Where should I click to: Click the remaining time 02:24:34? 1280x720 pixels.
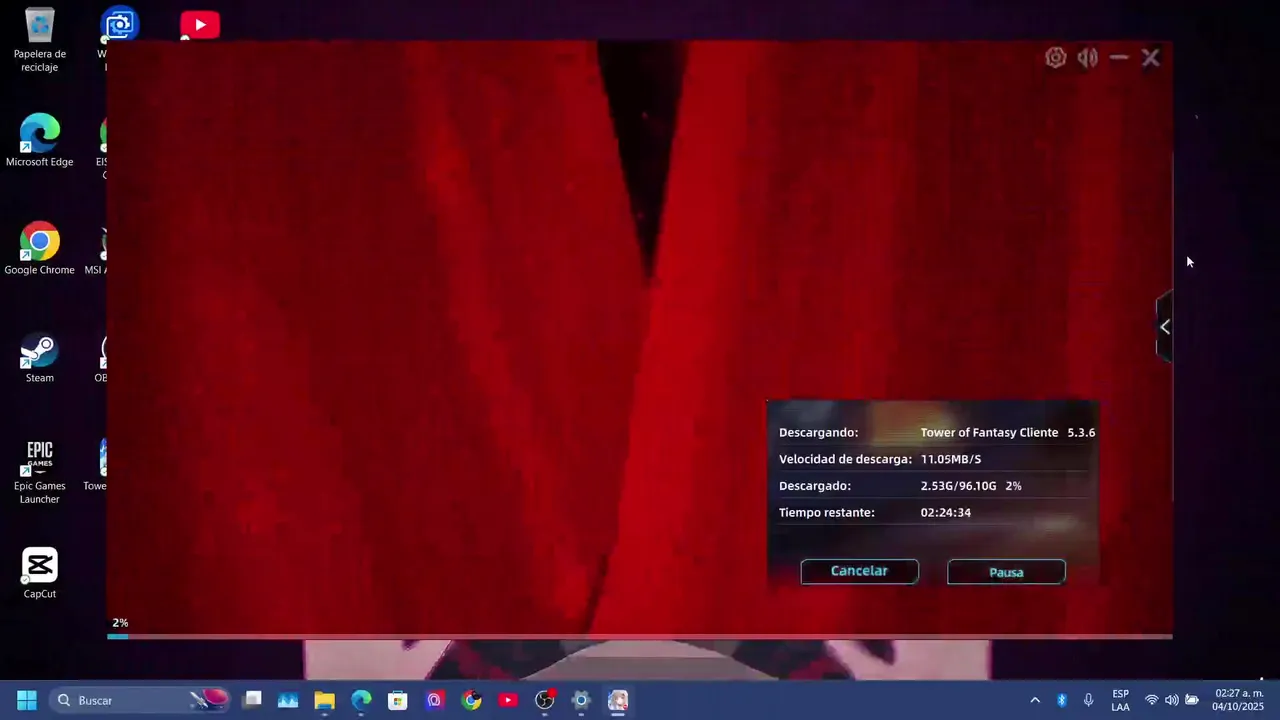946,512
